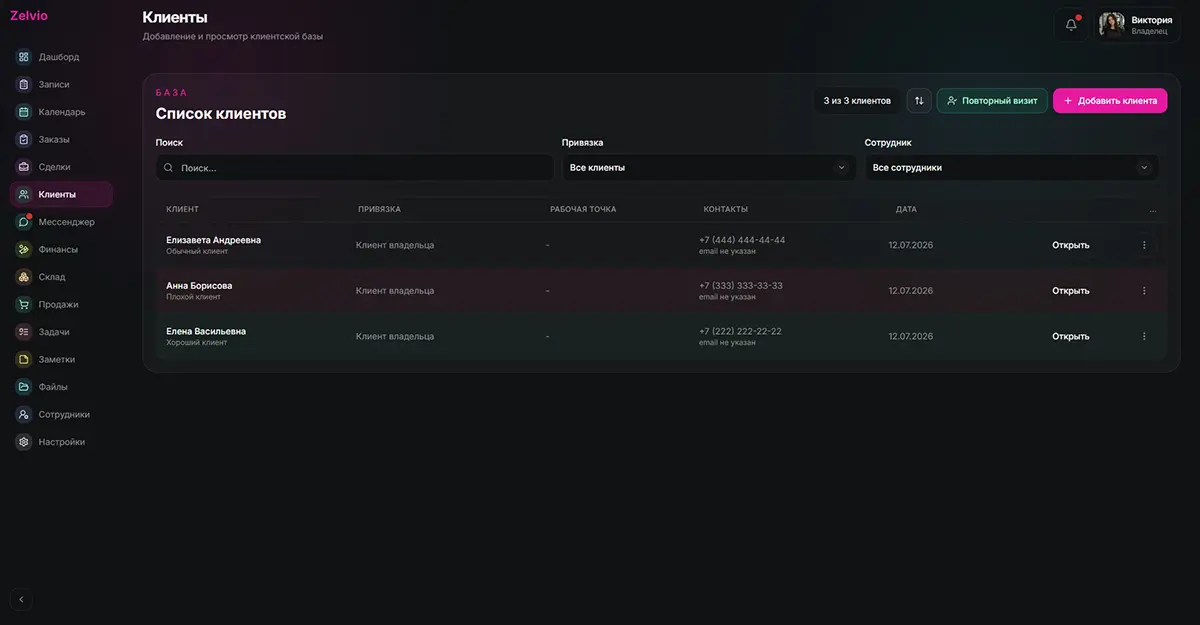Click the sort arrows icon button
The width and height of the screenshot is (1200, 625).
point(919,101)
